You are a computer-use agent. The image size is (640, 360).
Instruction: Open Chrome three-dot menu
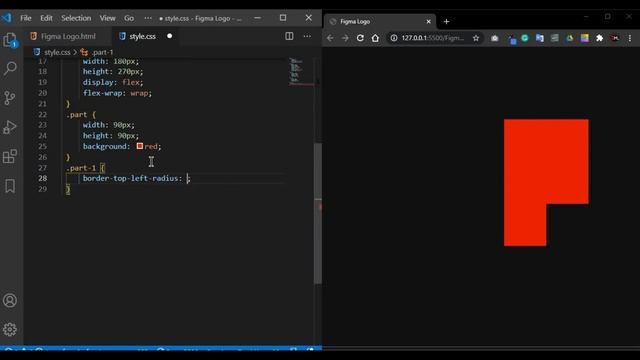tap(630, 38)
